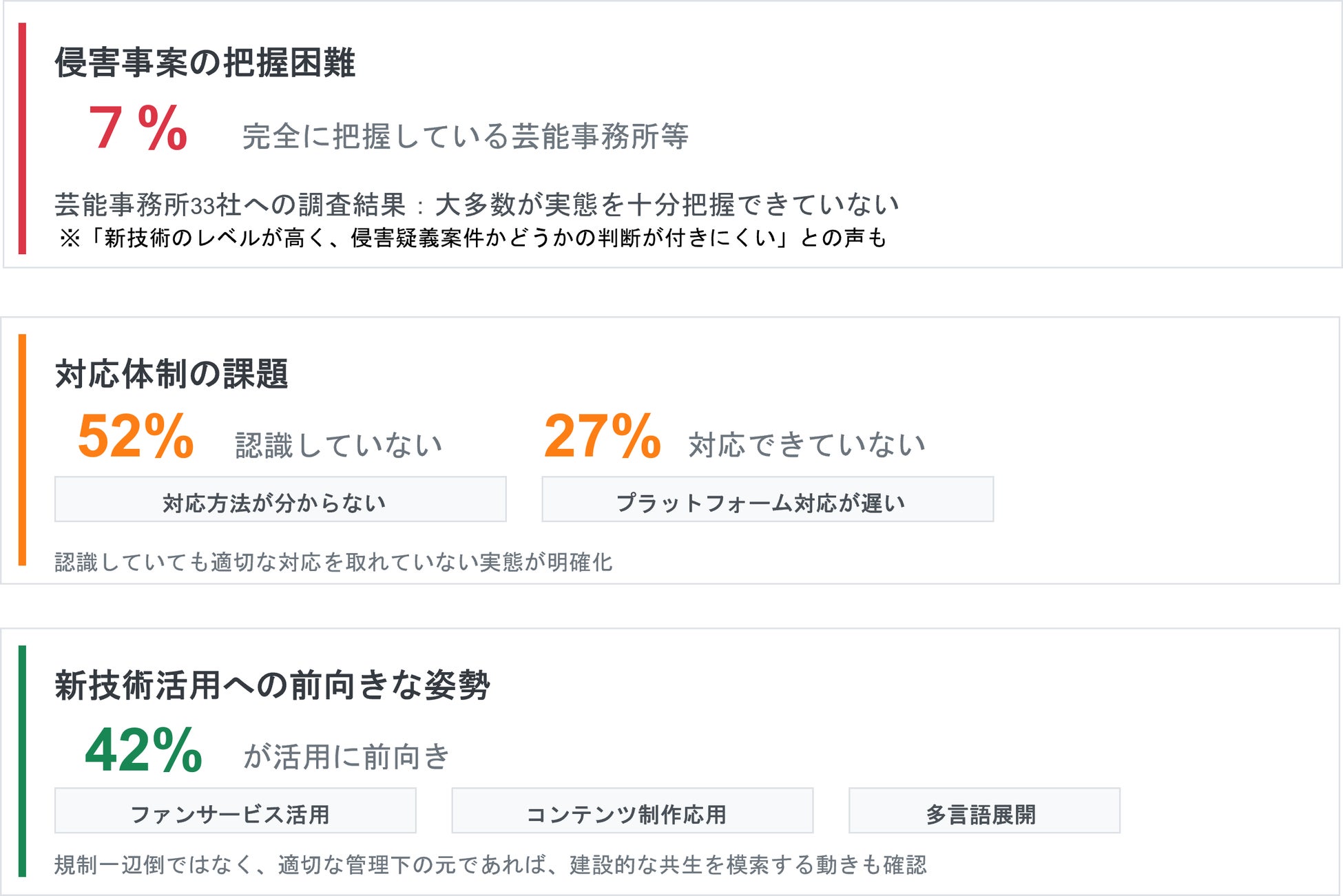The height and width of the screenshot is (896, 1343).
Task: Click the 規制一辺倒ではなく summary sentence
Action: pyautogui.click(x=490, y=864)
